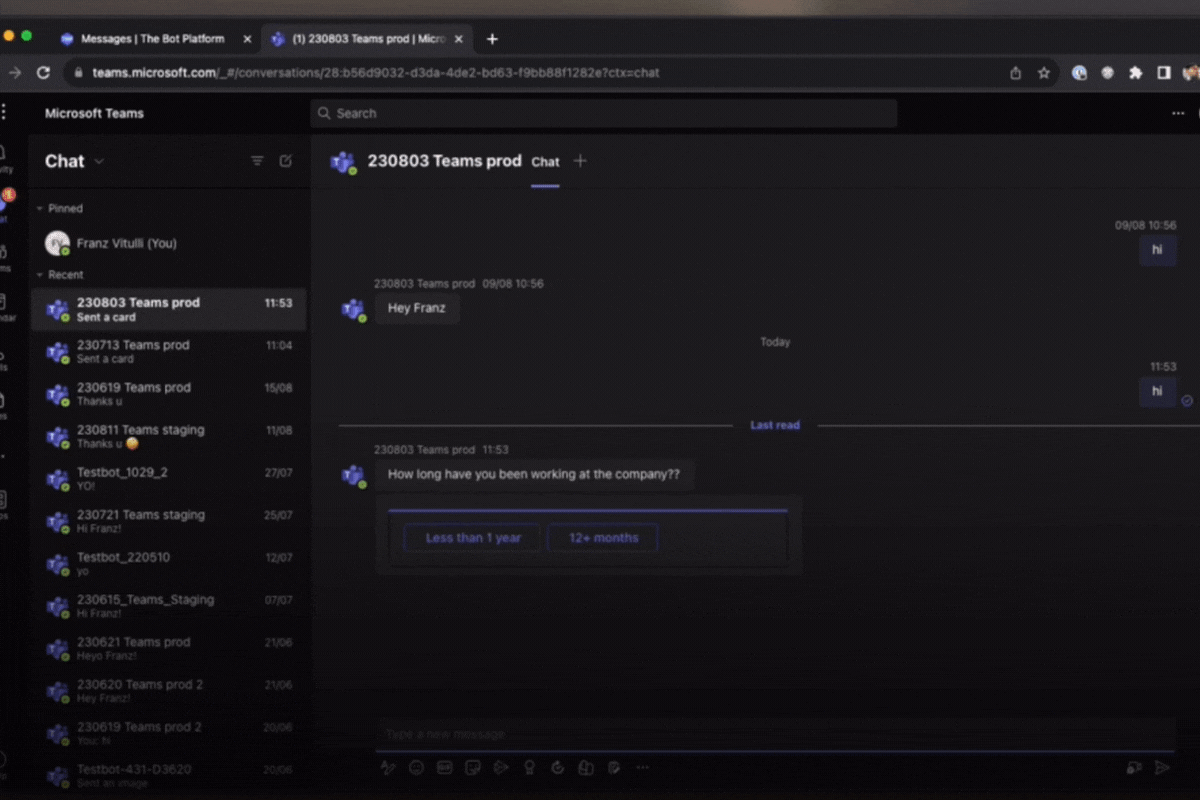This screenshot has width=1200, height=800.
Task: Choose the 12+ months option
Action: click(x=603, y=538)
